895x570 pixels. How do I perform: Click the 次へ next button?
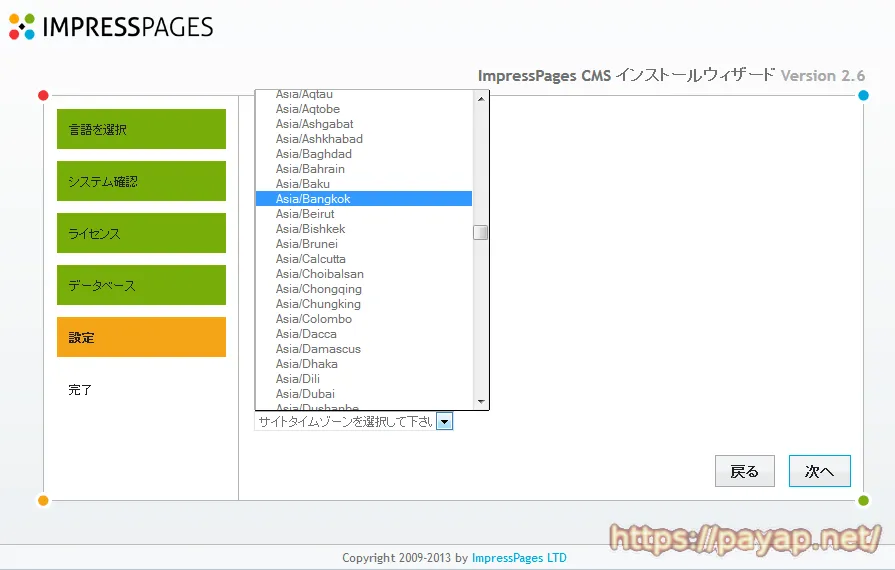click(820, 471)
